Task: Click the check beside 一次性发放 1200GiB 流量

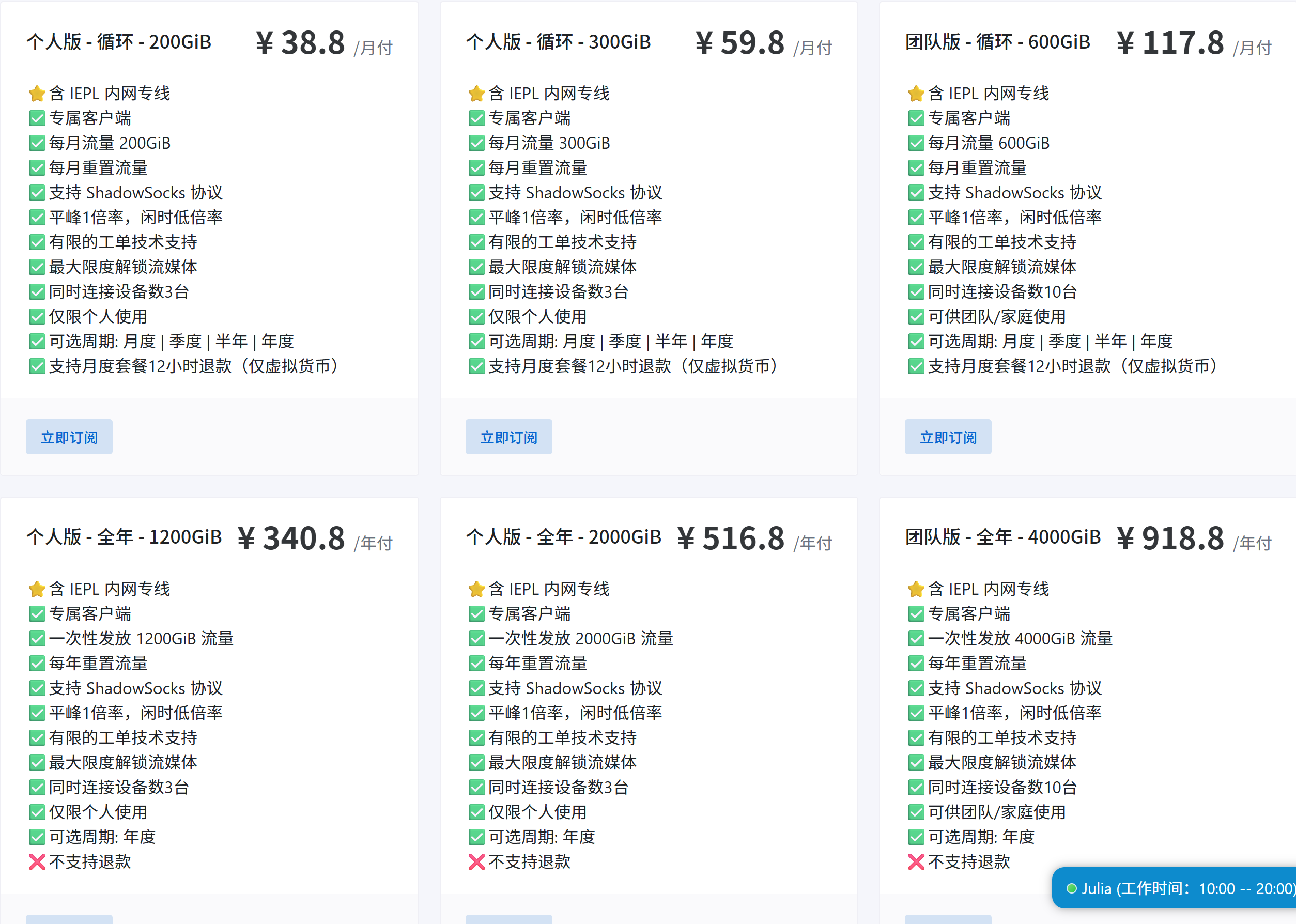Action: [37, 638]
